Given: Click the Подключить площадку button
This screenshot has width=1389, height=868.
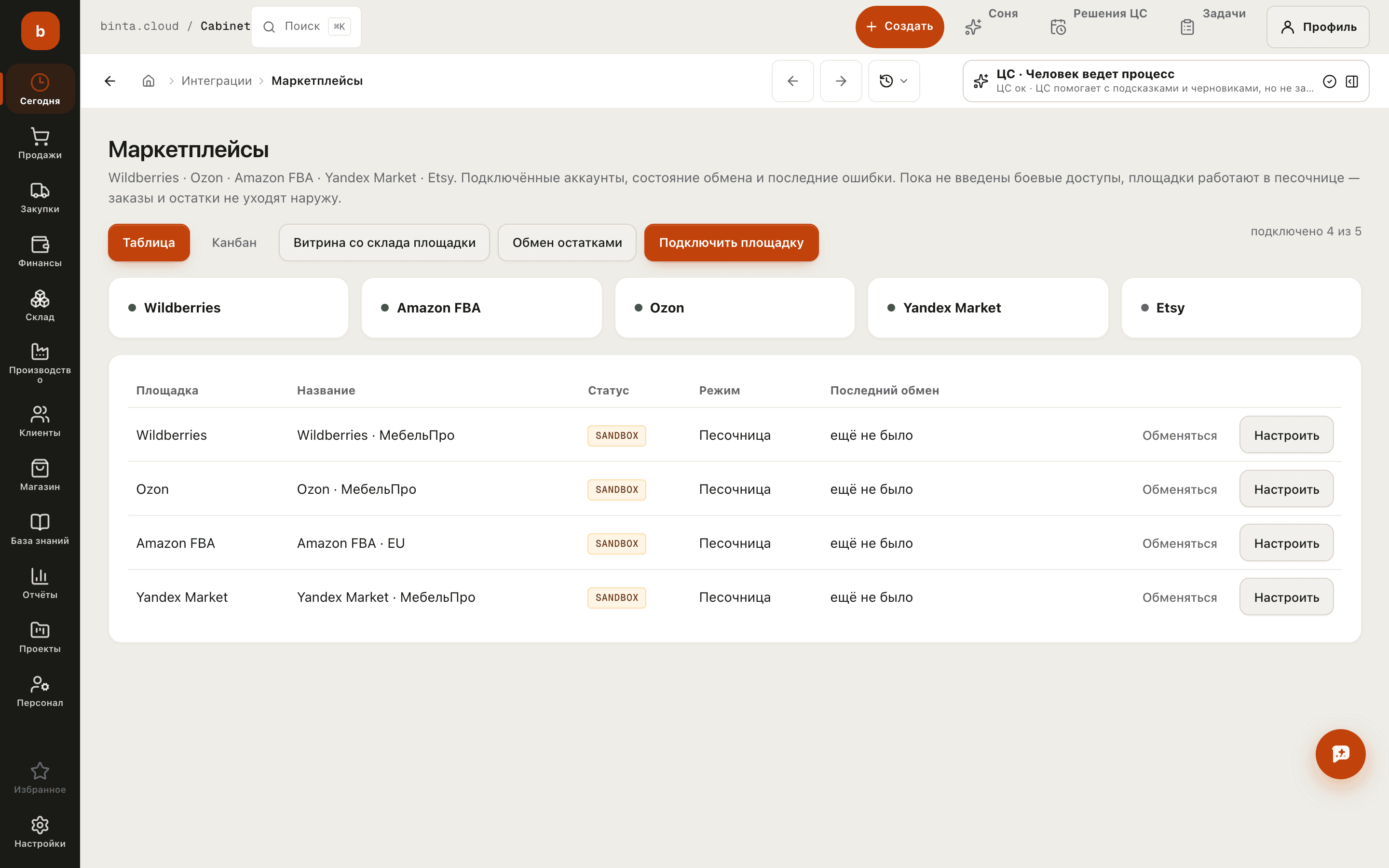Looking at the screenshot, I should [x=731, y=243].
